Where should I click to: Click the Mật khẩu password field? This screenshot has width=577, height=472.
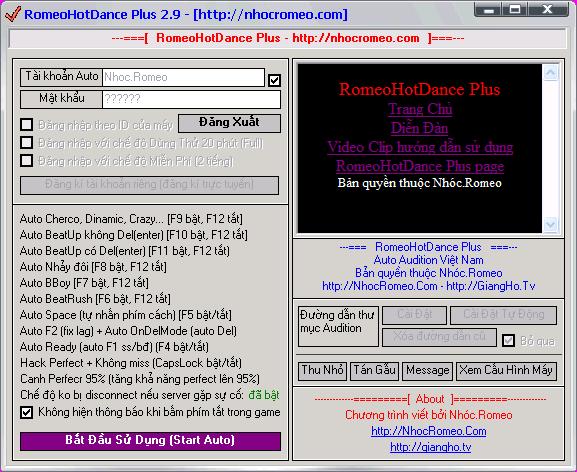point(191,99)
